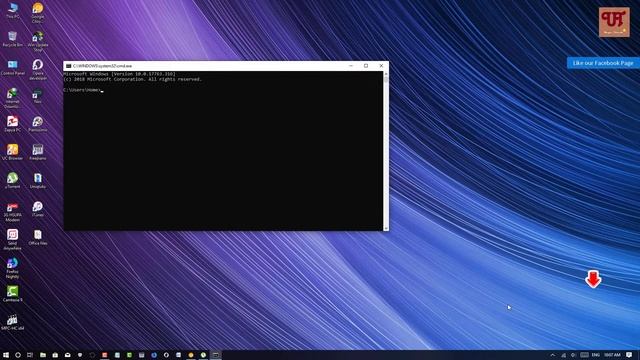The height and width of the screenshot is (360, 640).
Task: Open the Action Center notifications icon
Action: (629, 355)
